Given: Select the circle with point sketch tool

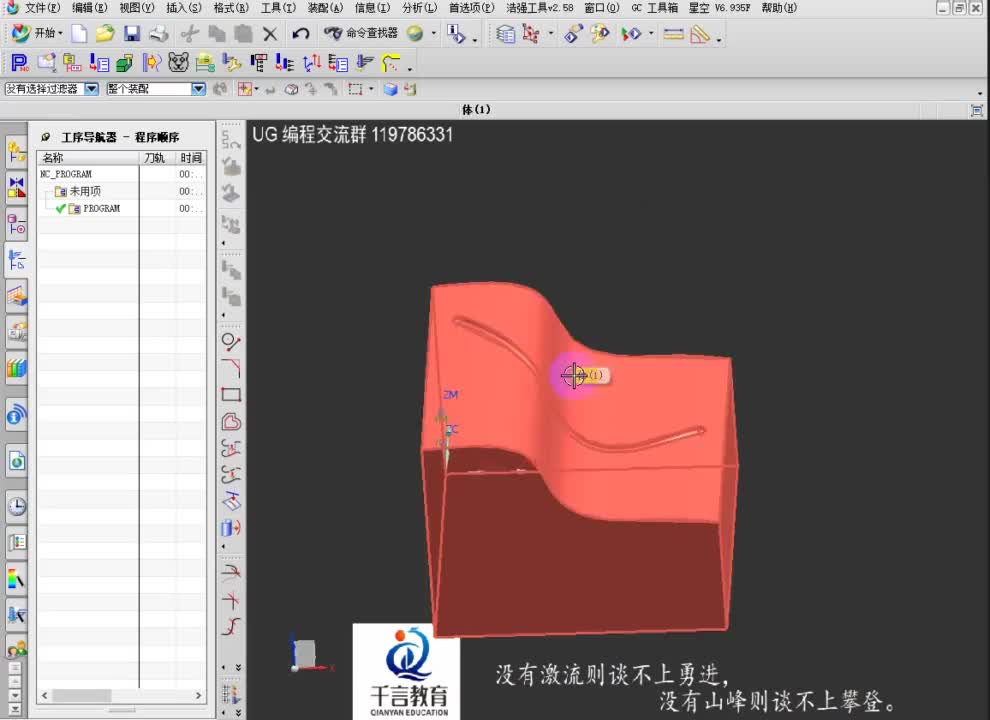Looking at the screenshot, I should point(231,342).
